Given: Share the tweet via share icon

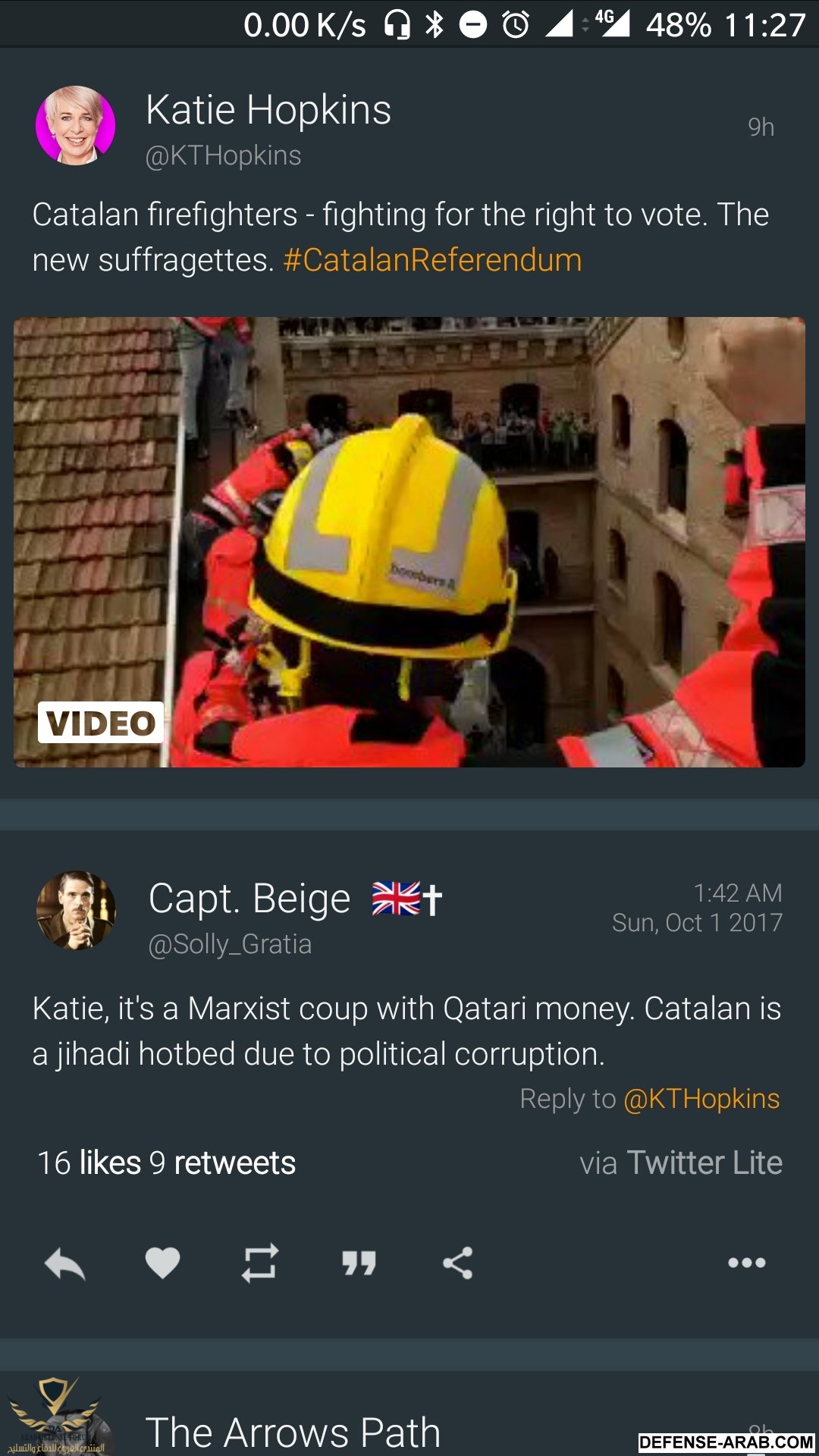Looking at the screenshot, I should (457, 1263).
